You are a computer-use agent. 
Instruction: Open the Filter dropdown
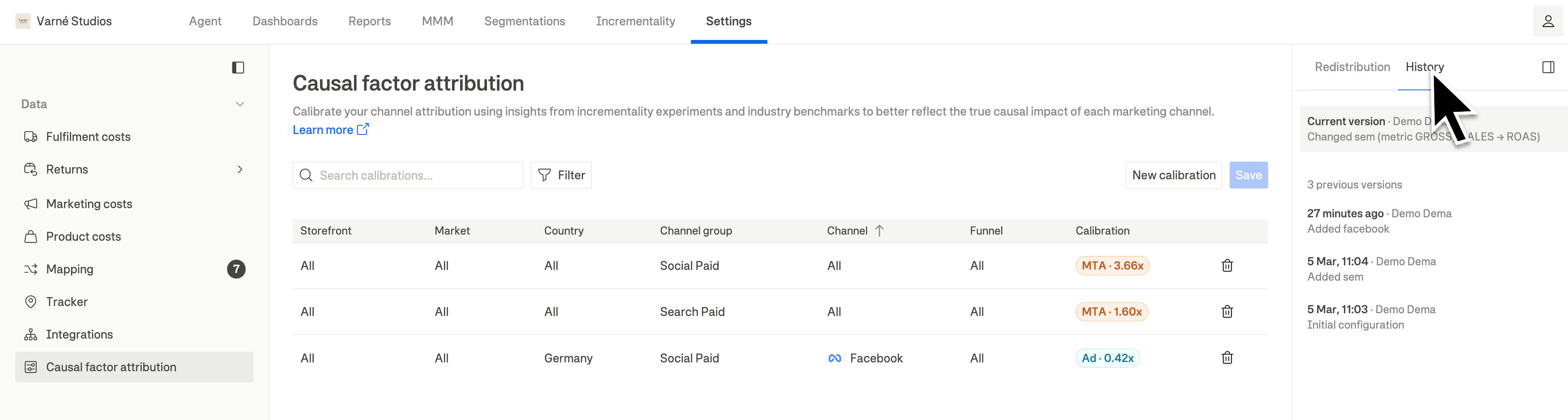(x=561, y=175)
